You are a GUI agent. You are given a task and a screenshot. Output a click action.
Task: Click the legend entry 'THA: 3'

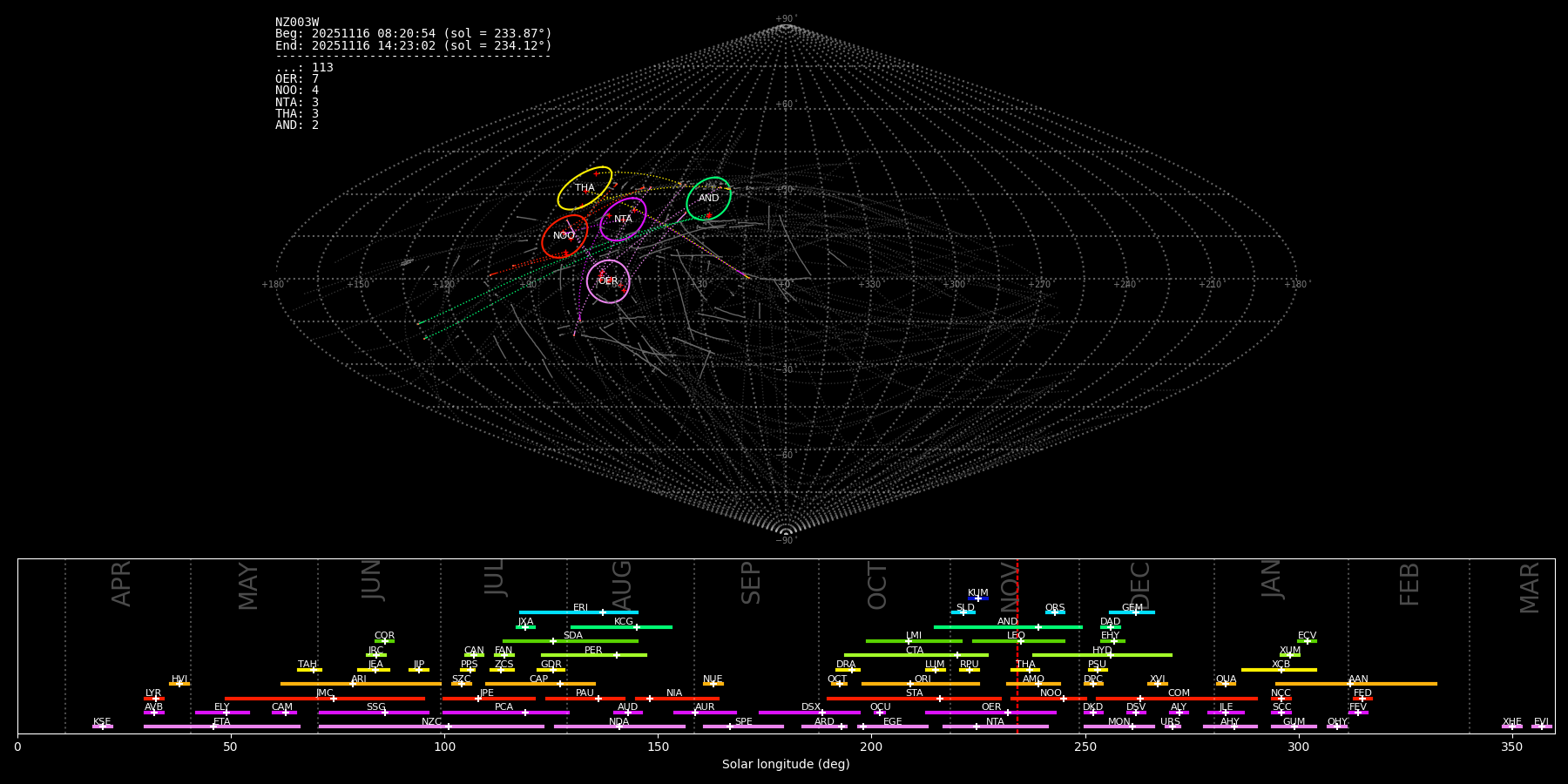[297, 114]
